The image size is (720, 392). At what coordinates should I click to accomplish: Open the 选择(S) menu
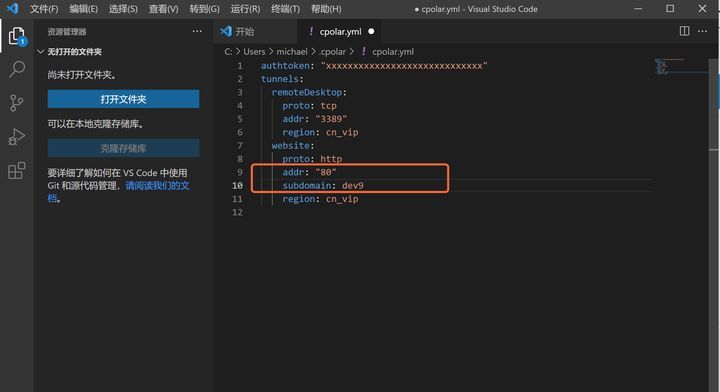pyautogui.click(x=123, y=9)
